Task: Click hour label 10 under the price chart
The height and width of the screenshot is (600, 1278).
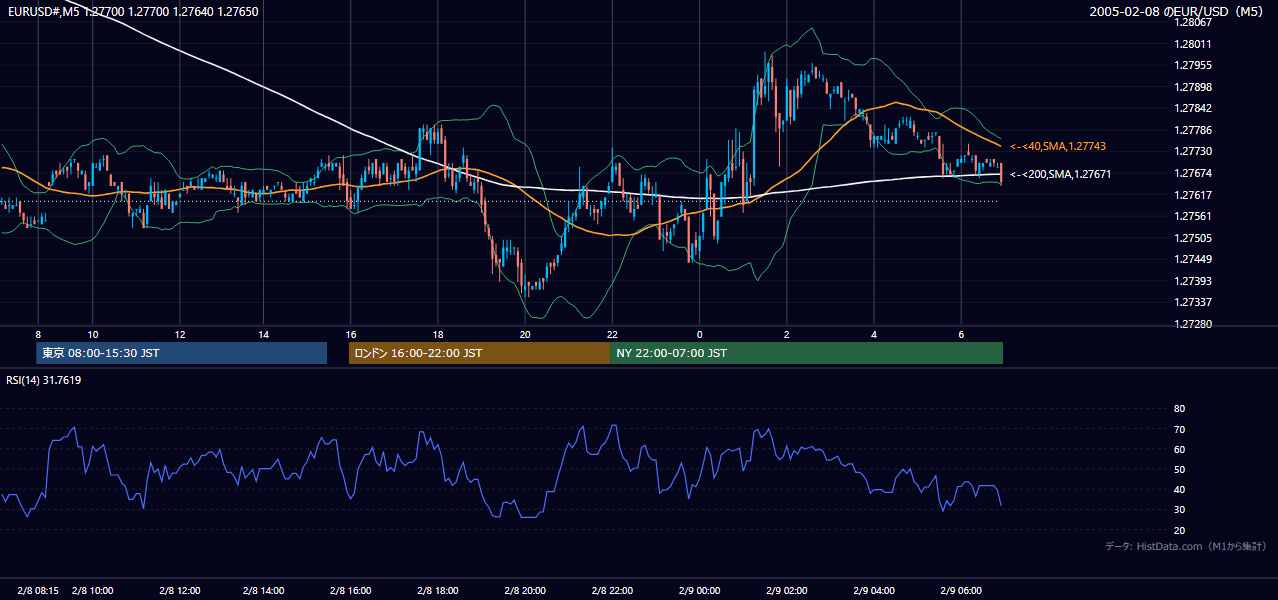Action: pyautogui.click(x=92, y=334)
